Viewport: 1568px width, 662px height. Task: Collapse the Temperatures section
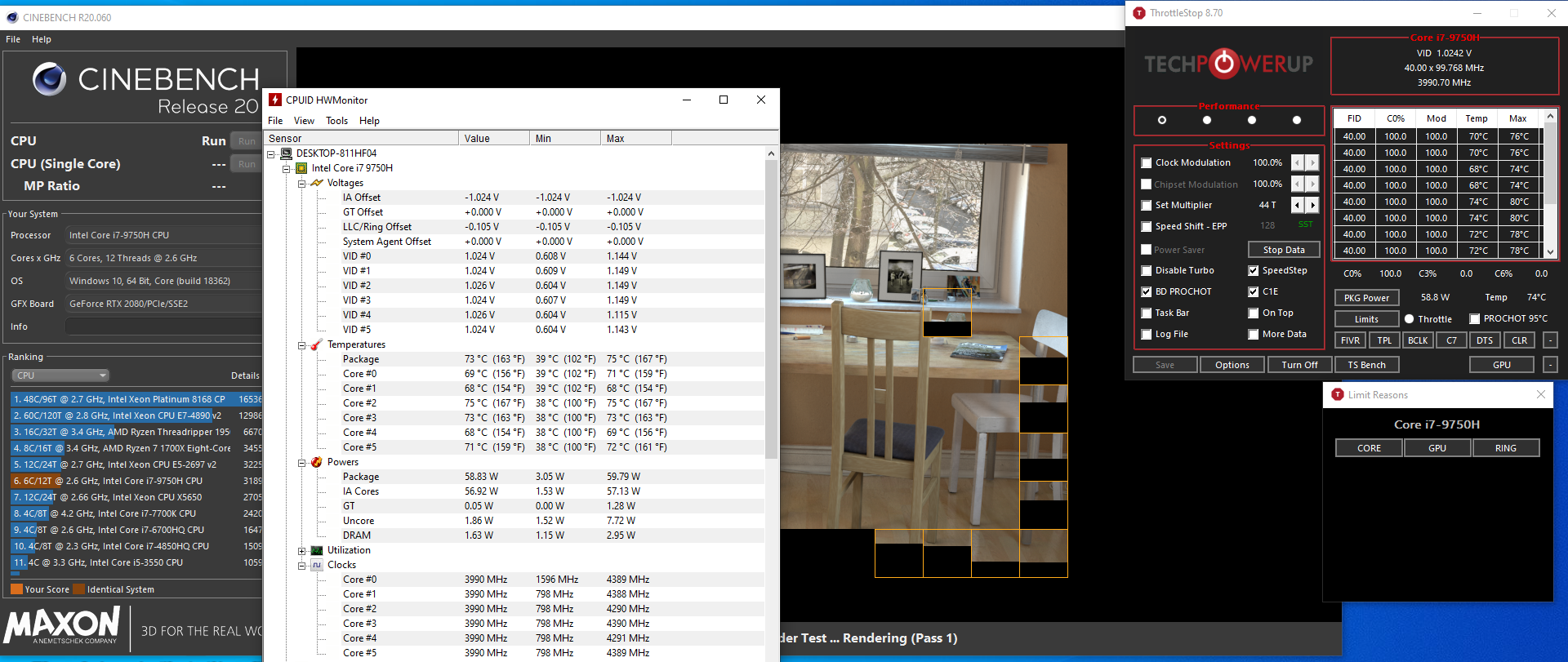302,345
